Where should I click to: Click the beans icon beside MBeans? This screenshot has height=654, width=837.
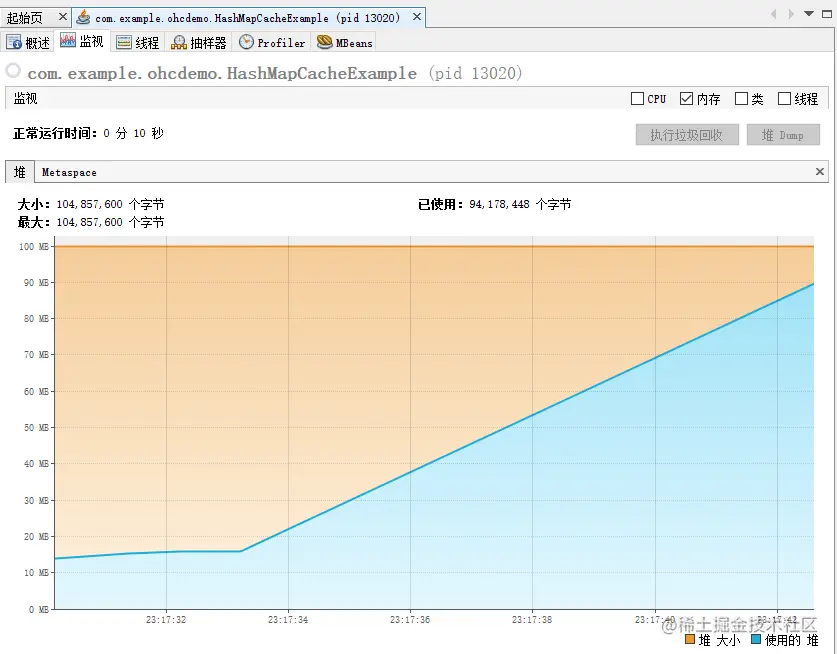coord(325,42)
